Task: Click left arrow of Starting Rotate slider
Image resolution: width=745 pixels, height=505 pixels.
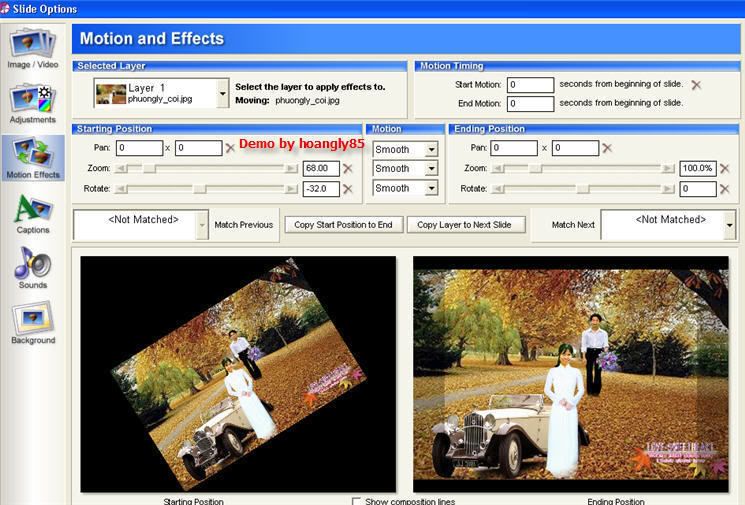Action: click(x=121, y=189)
